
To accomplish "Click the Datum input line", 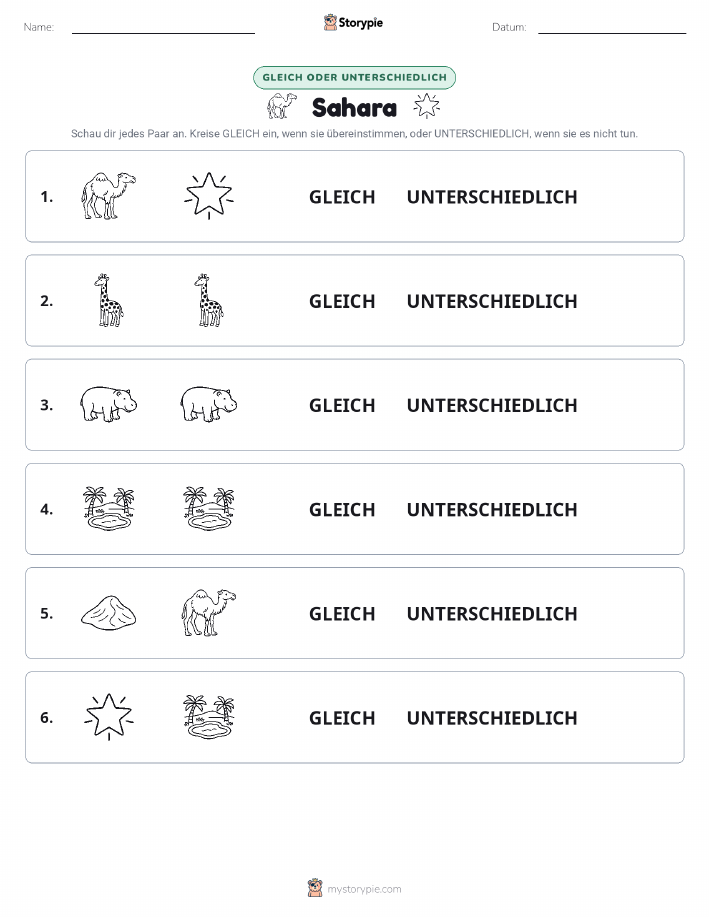I will tap(612, 28).
